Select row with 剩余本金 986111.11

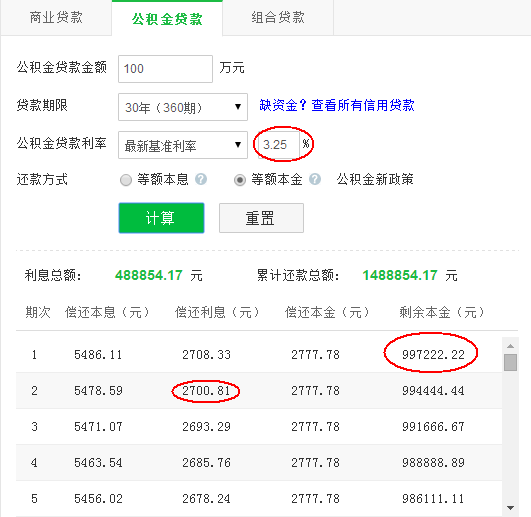pyautogui.click(x=259, y=499)
